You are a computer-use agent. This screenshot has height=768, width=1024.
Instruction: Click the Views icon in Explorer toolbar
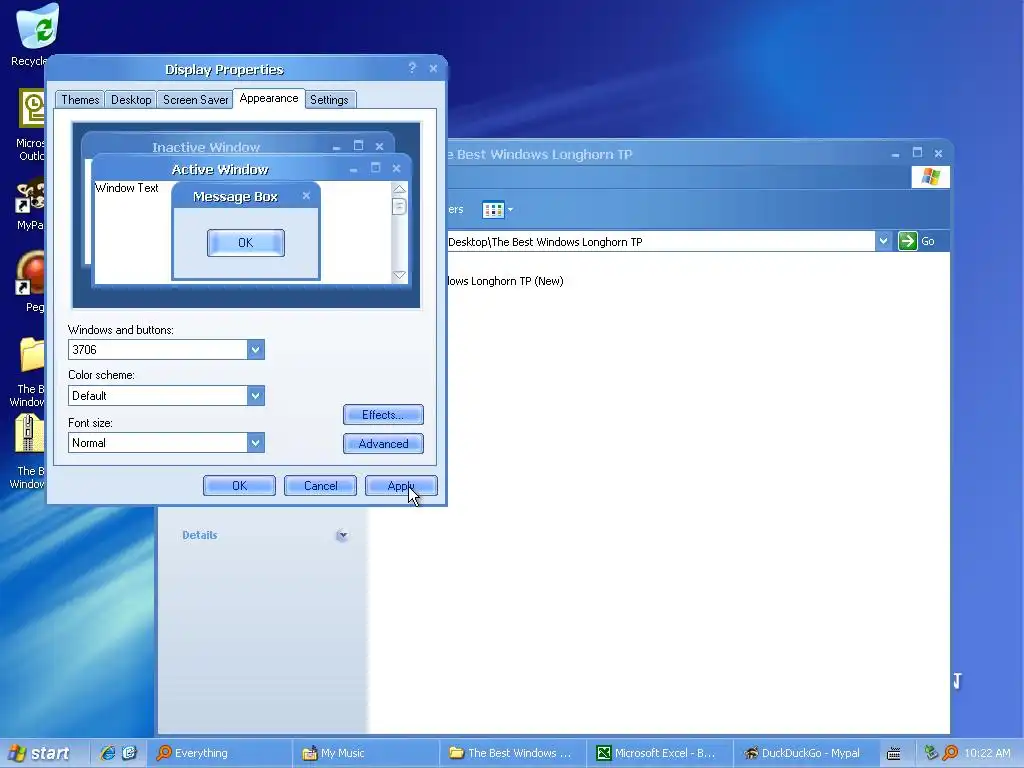coord(493,210)
